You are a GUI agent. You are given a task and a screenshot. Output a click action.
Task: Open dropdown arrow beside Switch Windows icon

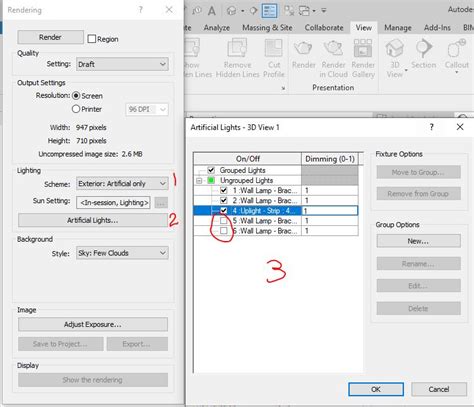[x=314, y=11]
